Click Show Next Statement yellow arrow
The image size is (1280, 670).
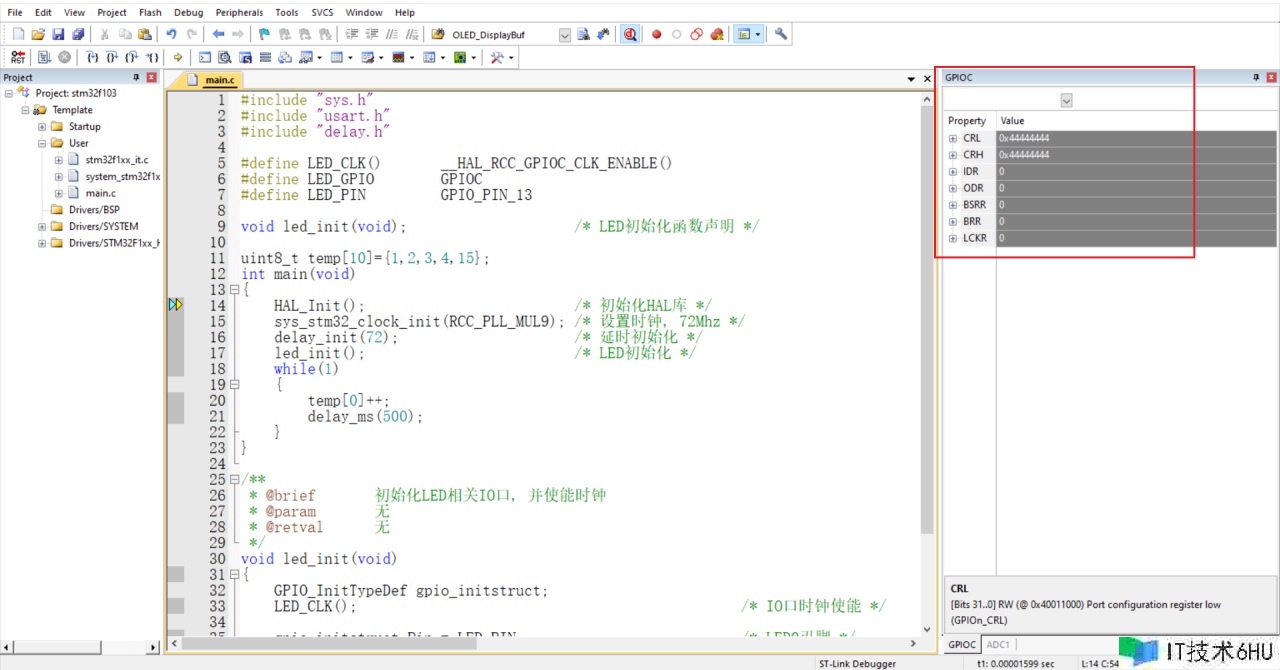click(178, 58)
